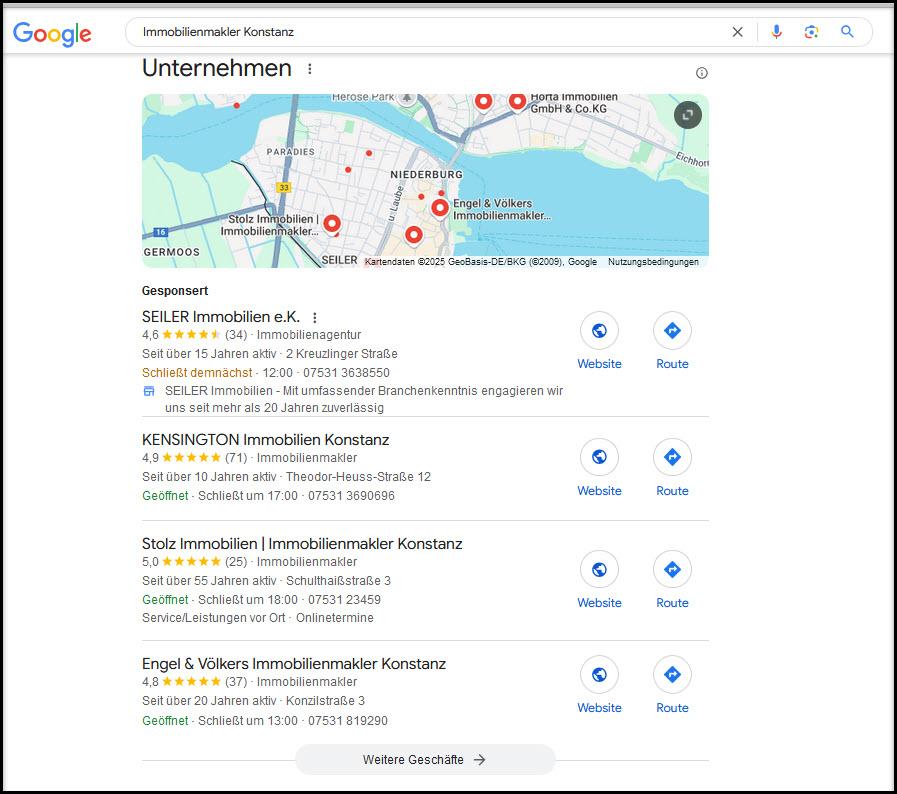Open Nutzungsbedingungen link on map
897x794 pixels.
(x=653, y=262)
